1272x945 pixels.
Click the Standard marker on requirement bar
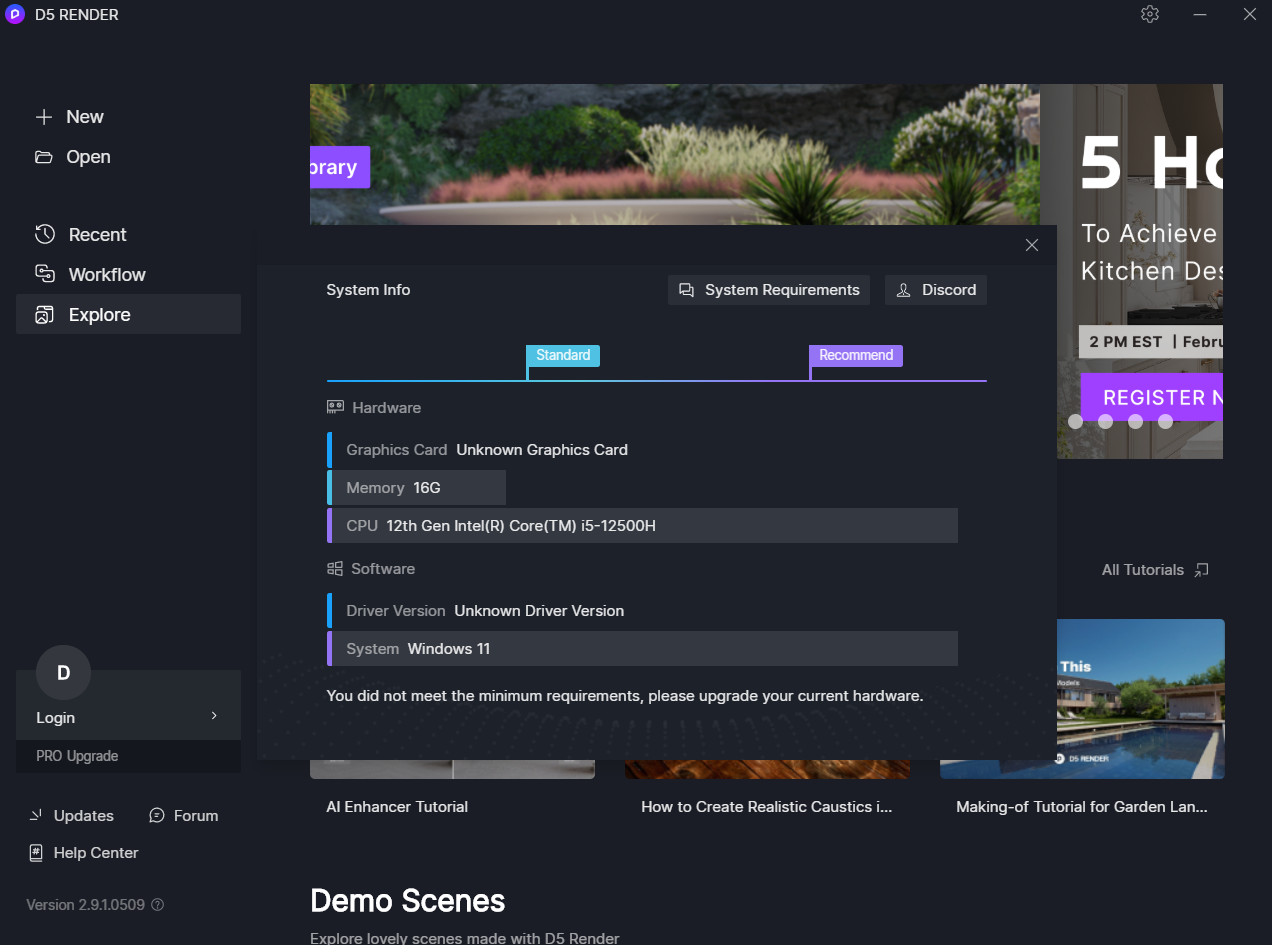pos(563,355)
